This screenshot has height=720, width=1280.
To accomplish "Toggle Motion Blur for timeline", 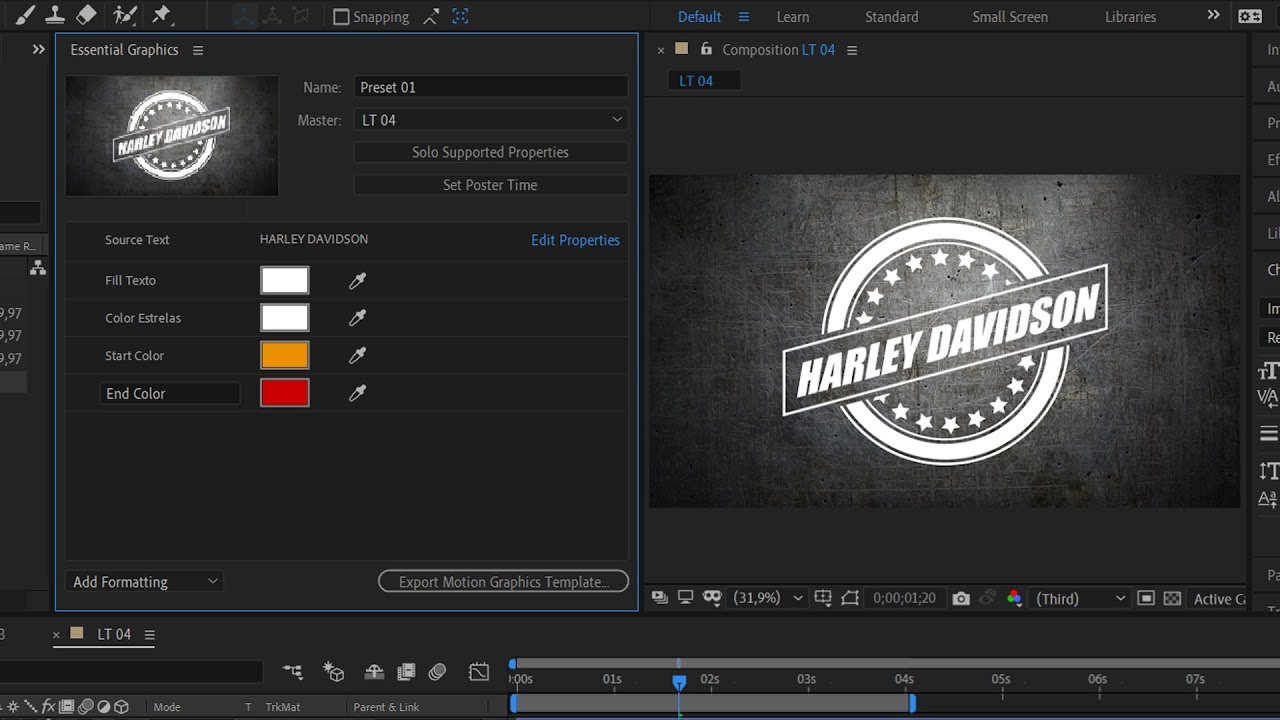I will tap(437, 672).
